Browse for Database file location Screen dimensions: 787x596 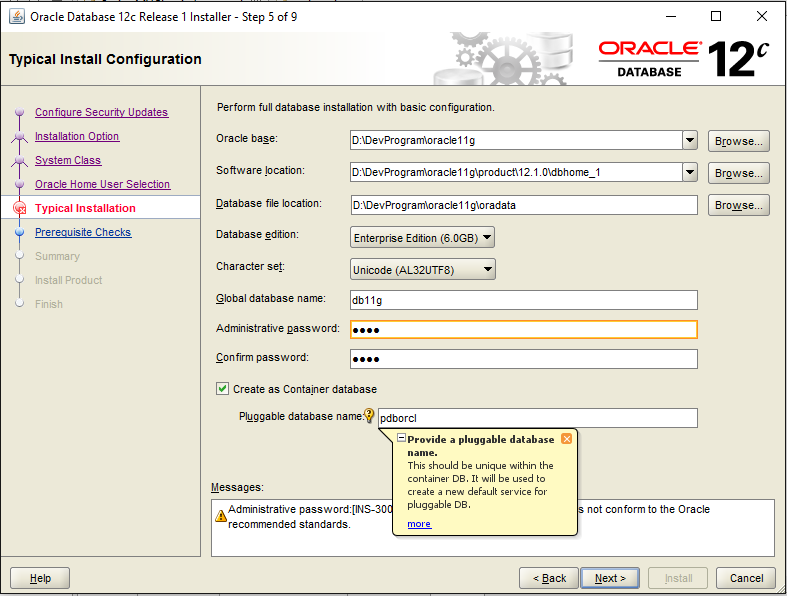coord(738,205)
